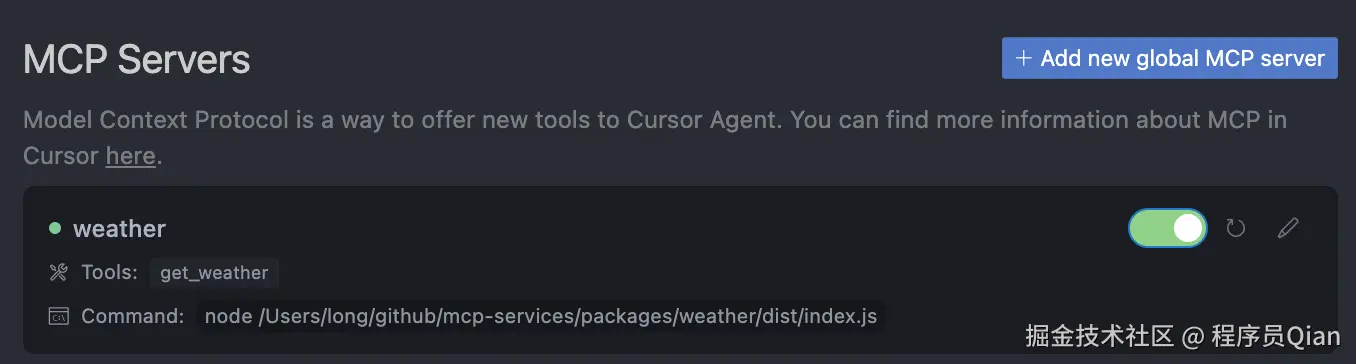Screen dimensions: 1356x364
Task: Click Add new global MCP server button
Action: [x=1169, y=58]
